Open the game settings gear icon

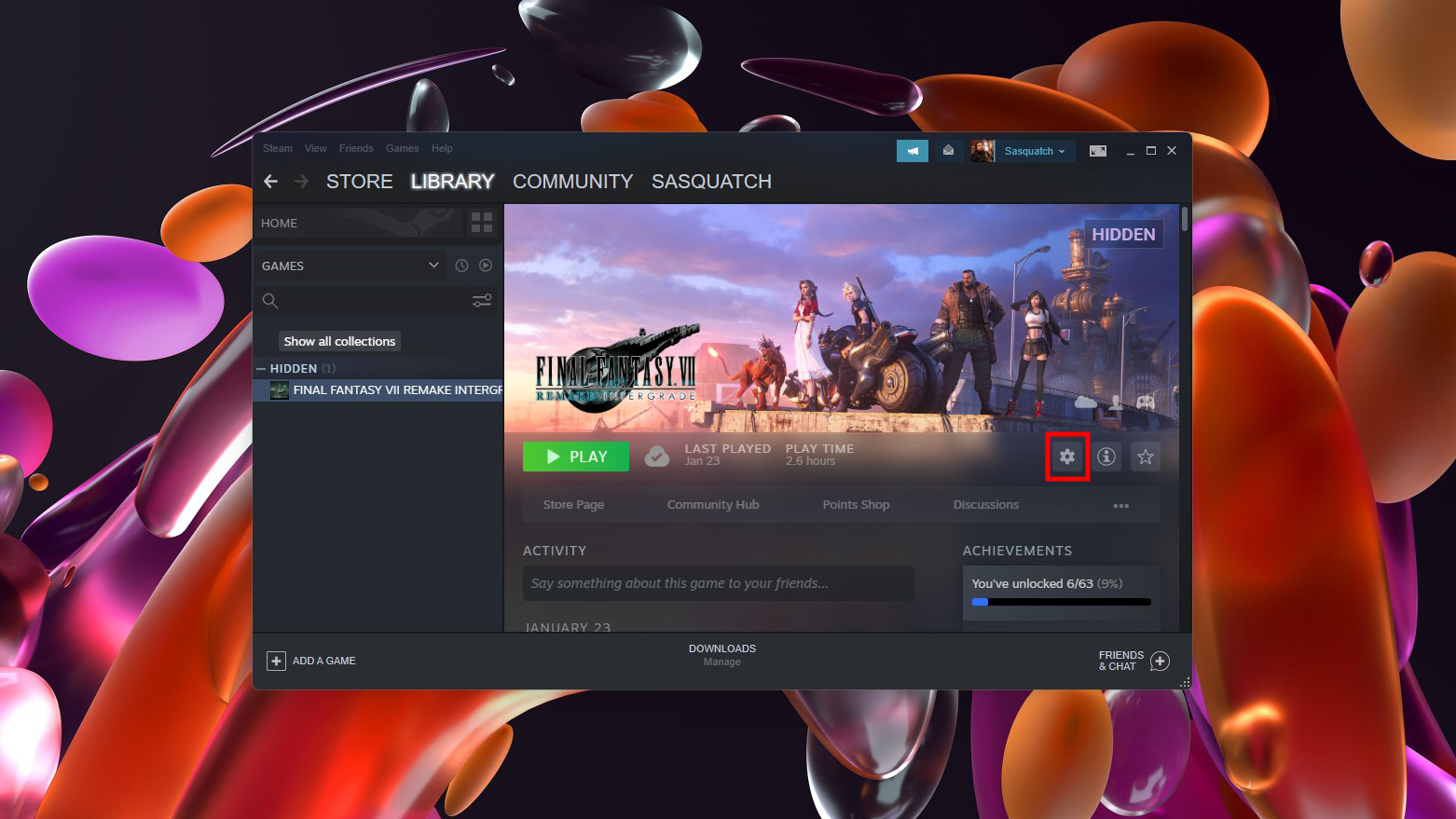pos(1067,457)
